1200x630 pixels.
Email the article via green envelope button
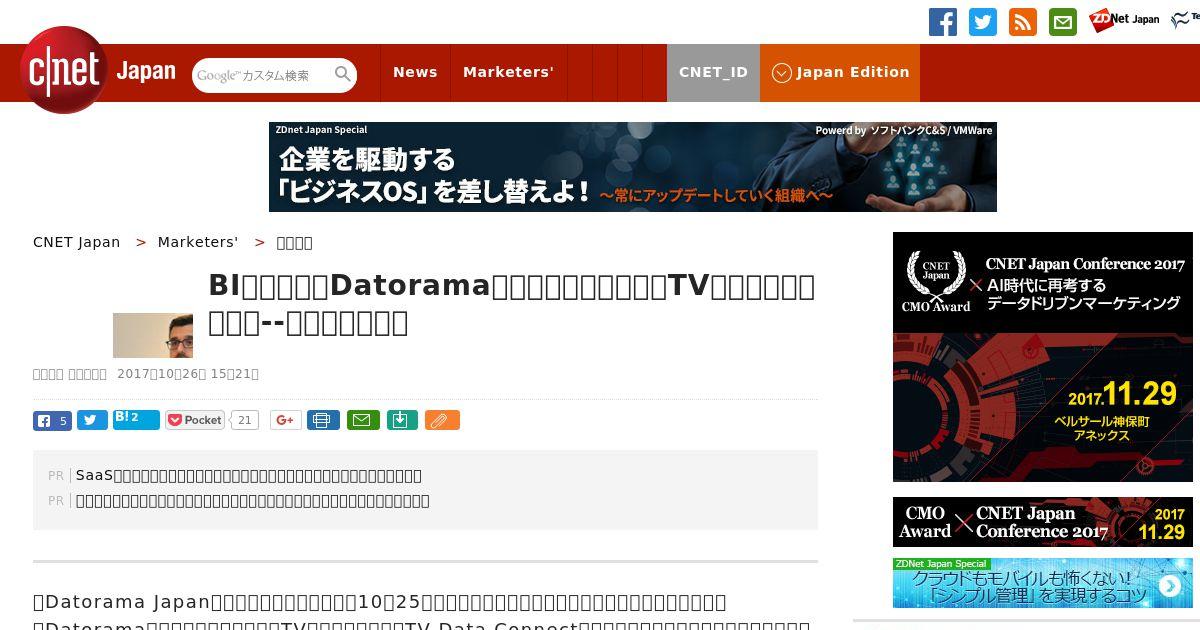(363, 421)
